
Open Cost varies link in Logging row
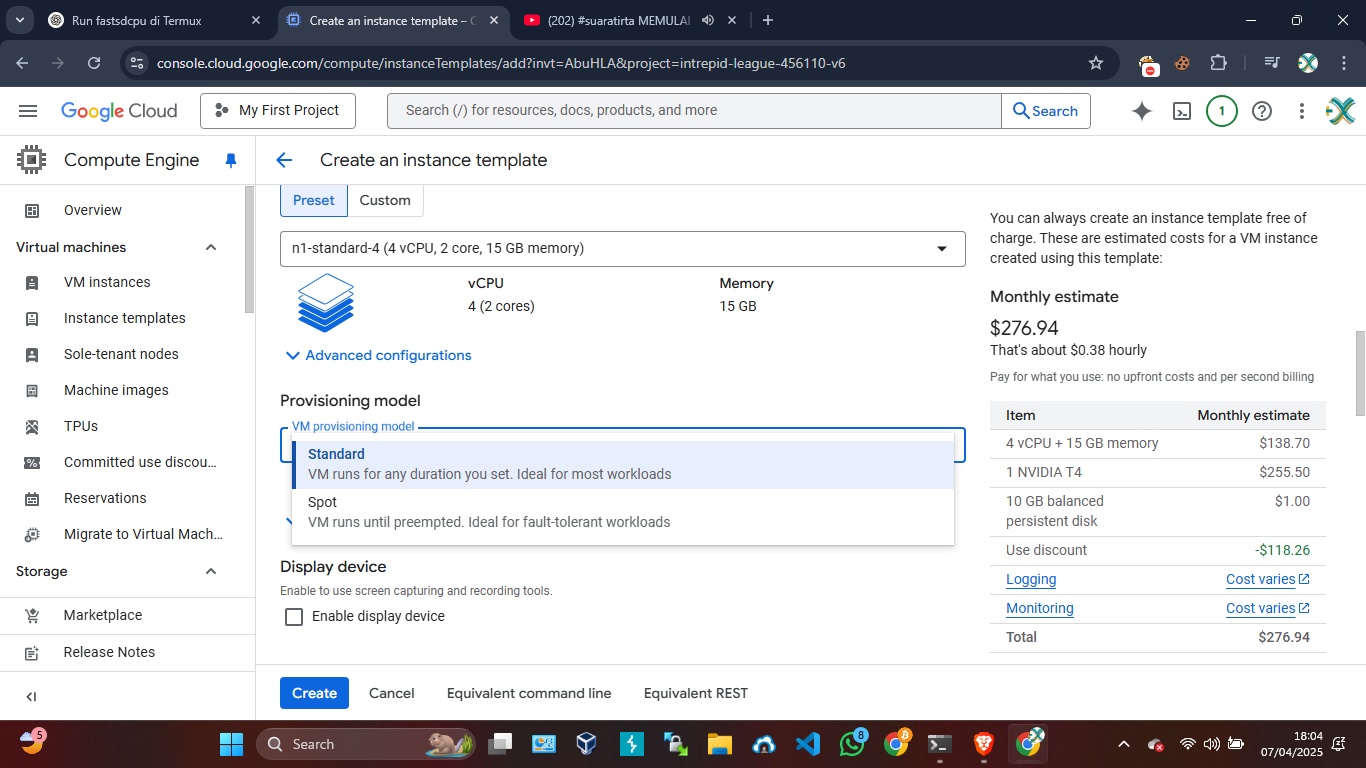[x=1268, y=579]
